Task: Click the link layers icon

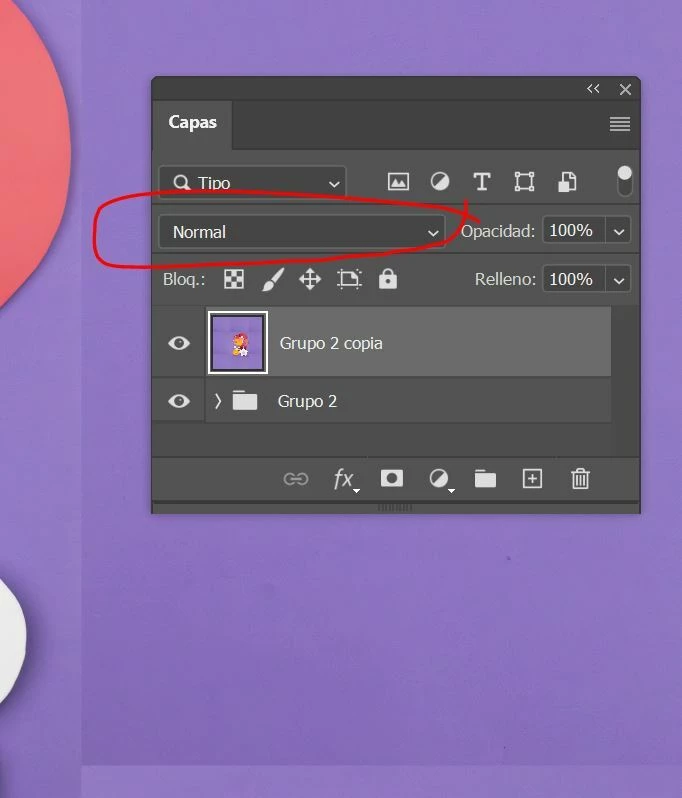Action: (296, 479)
